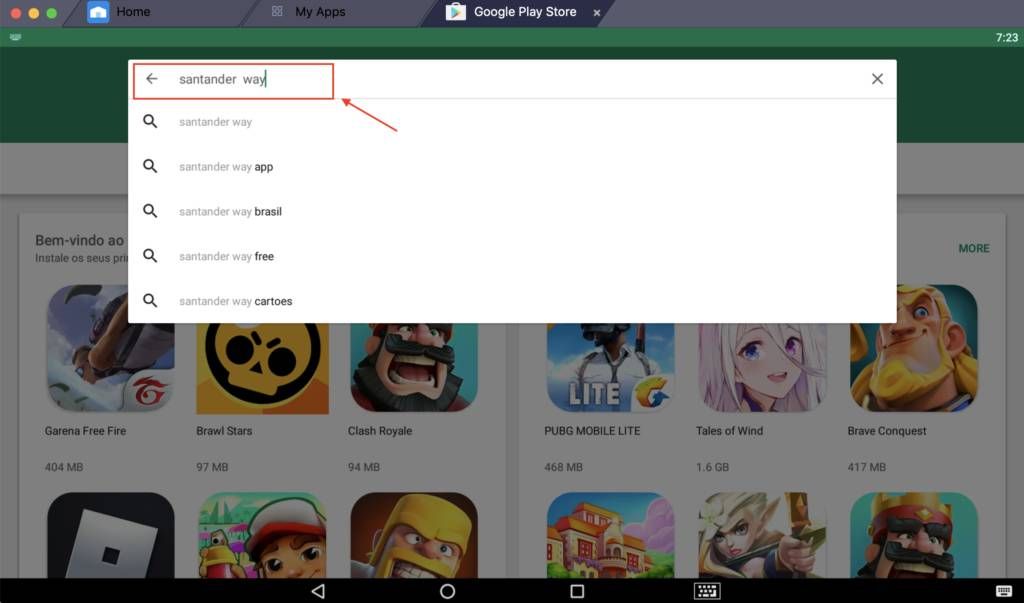Image resolution: width=1024 pixels, height=603 pixels.
Task: Tap the Android recent apps square button
Action: click(x=577, y=591)
